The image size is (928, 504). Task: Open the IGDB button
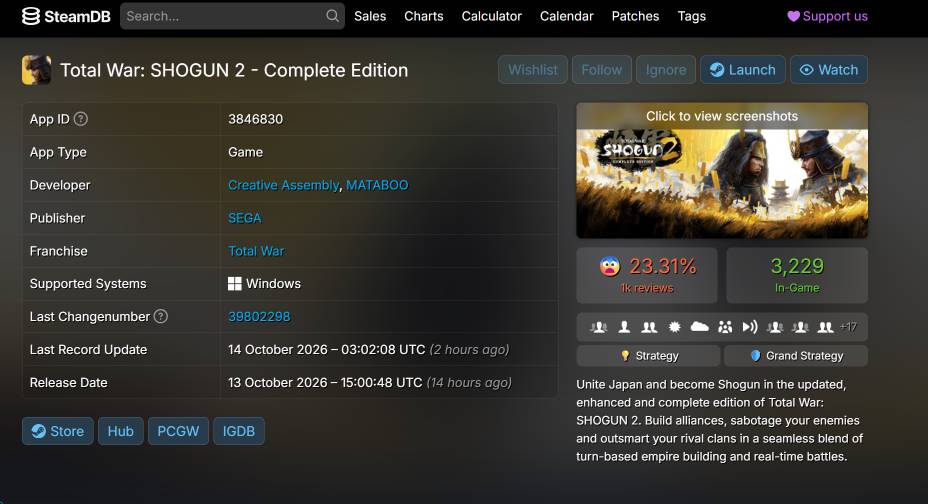[239, 431]
